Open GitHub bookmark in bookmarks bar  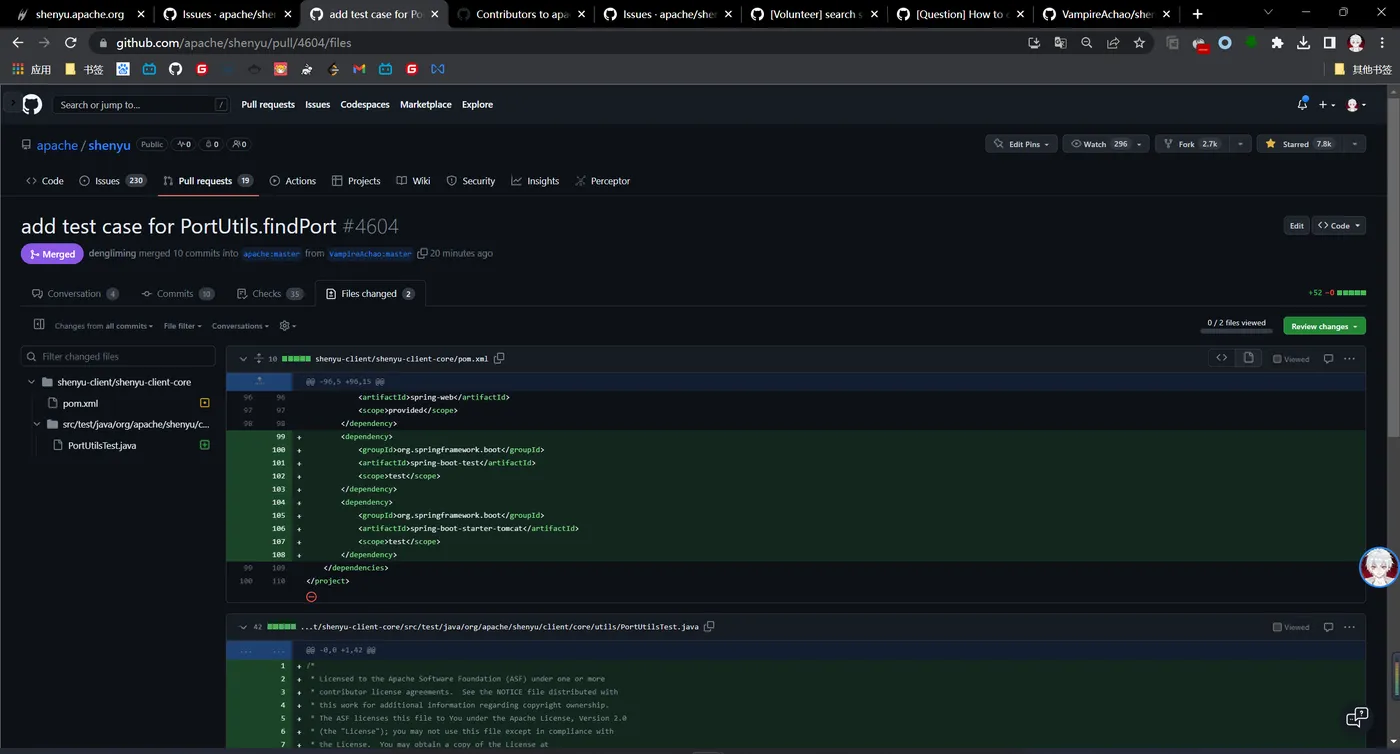175,69
